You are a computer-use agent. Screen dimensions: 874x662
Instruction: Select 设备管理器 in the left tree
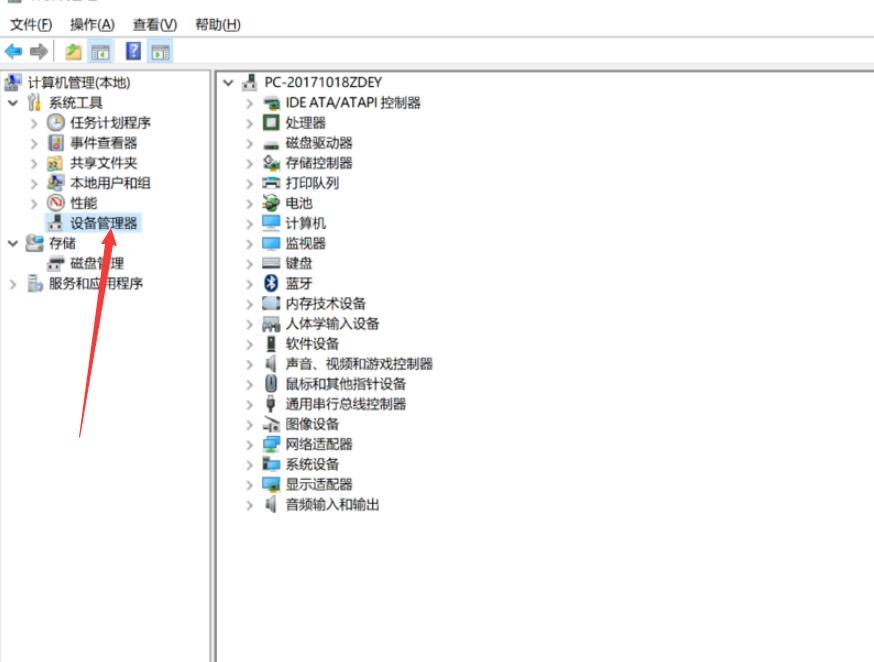click(104, 223)
